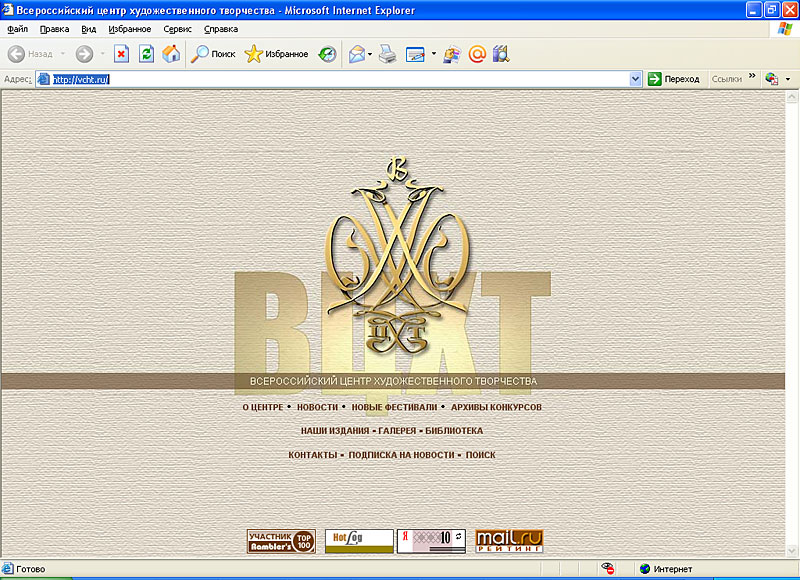Follow the АРХИВЫ КОНКУРСОВ link
The height and width of the screenshot is (580, 800).
496,408
